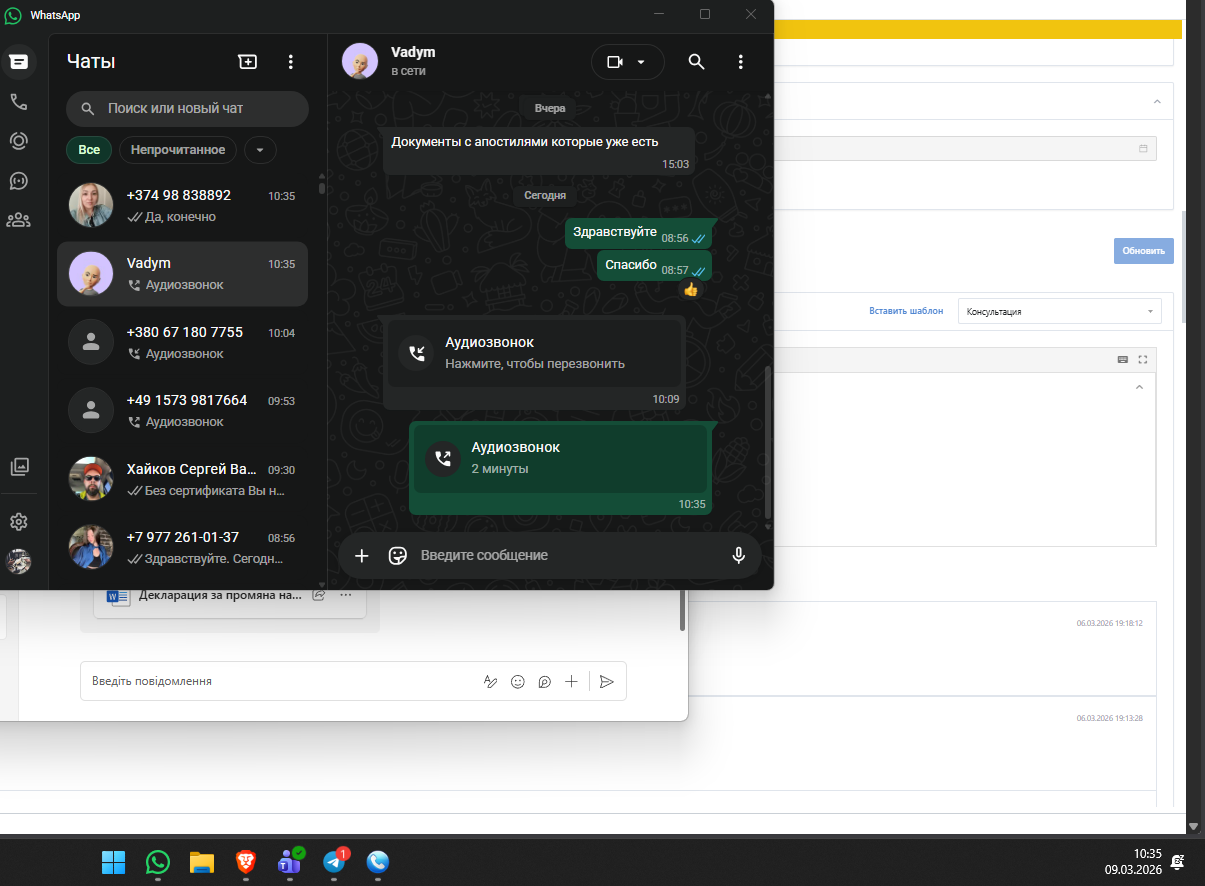
Task: Collapse the panel using top chevron
Action: click(x=1157, y=102)
